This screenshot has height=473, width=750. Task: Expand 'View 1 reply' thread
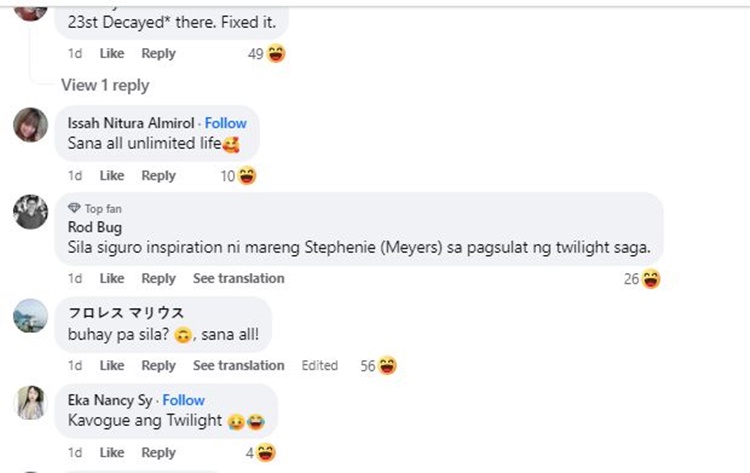click(105, 85)
